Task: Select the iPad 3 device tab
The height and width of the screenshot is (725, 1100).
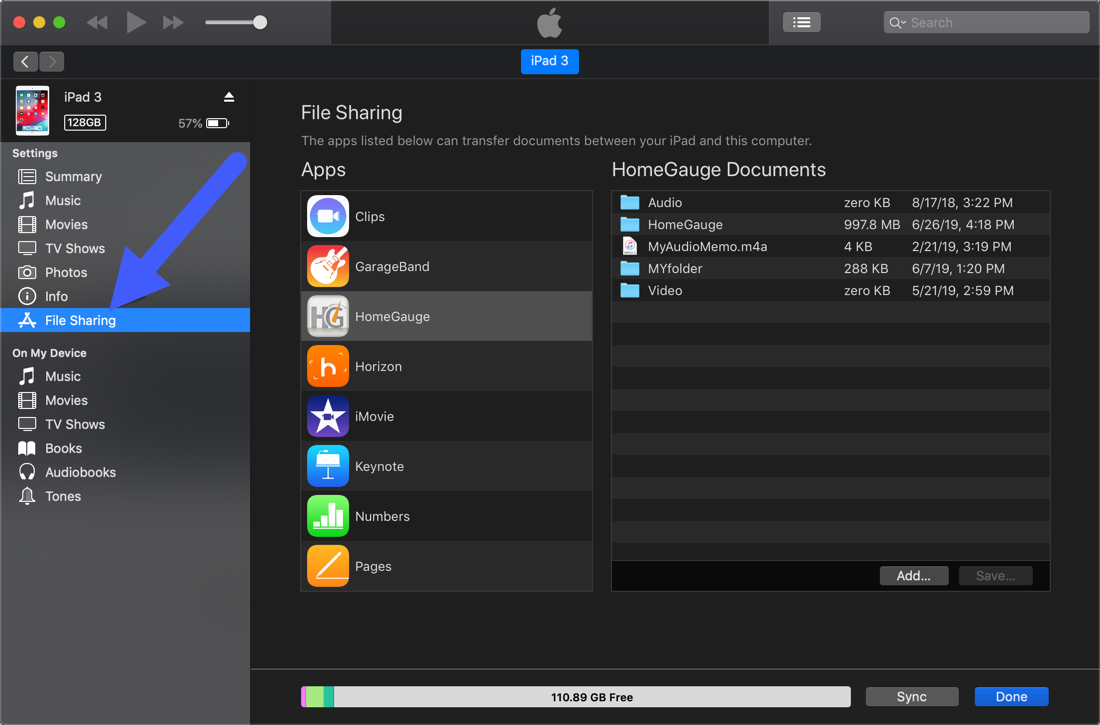Action: pos(549,61)
